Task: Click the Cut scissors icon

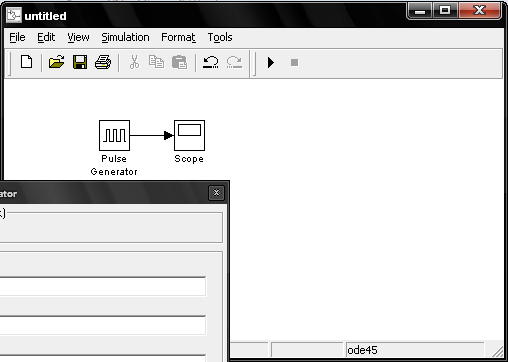Action: point(134,62)
